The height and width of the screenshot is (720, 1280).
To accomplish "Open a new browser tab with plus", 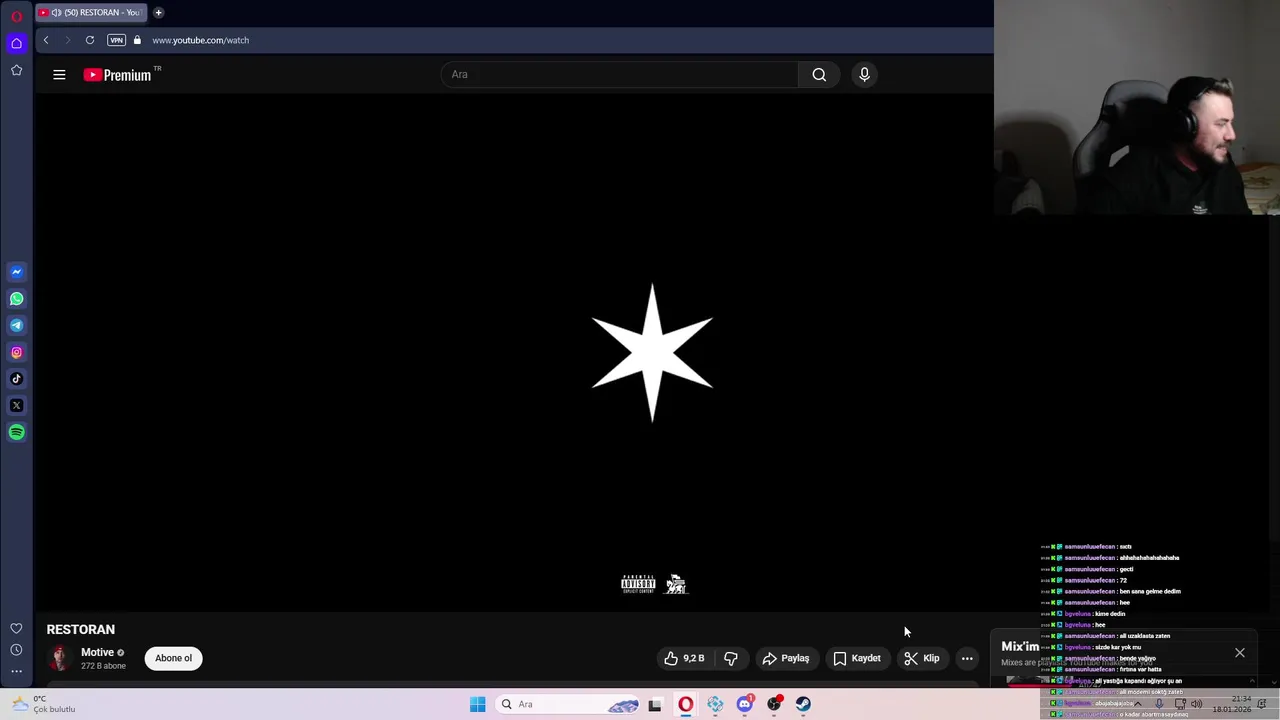I will [158, 13].
